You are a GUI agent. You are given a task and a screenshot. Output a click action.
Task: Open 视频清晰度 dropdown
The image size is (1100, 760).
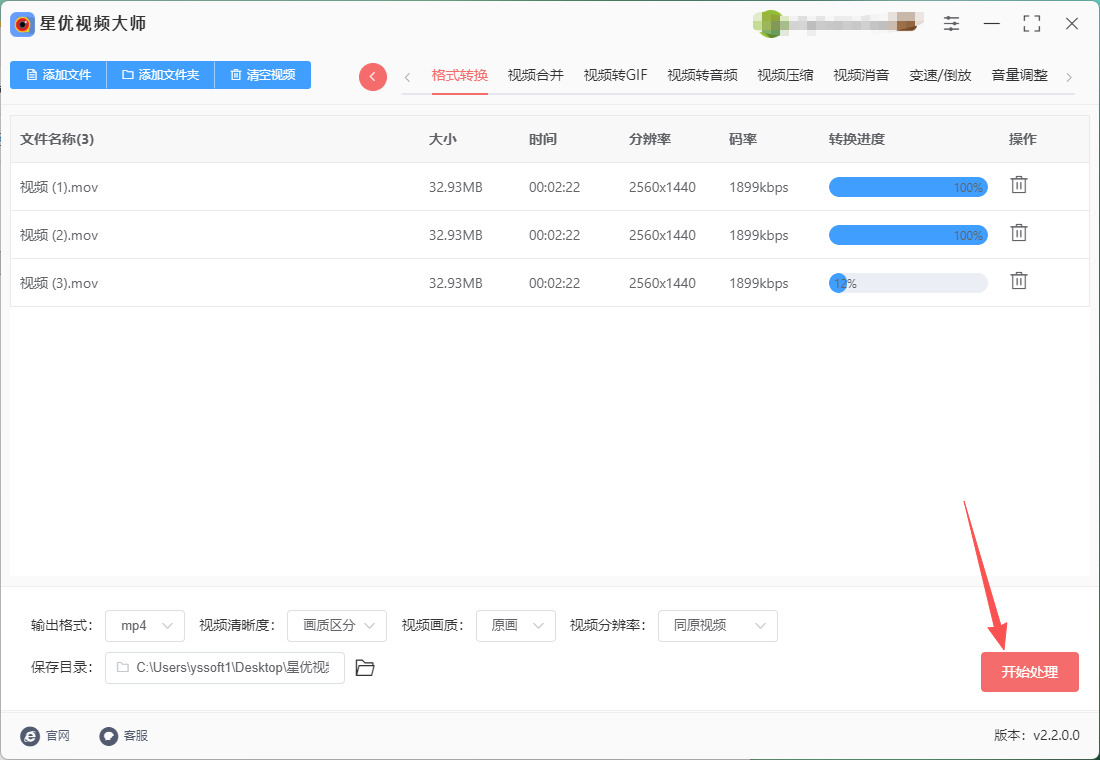tap(337, 626)
